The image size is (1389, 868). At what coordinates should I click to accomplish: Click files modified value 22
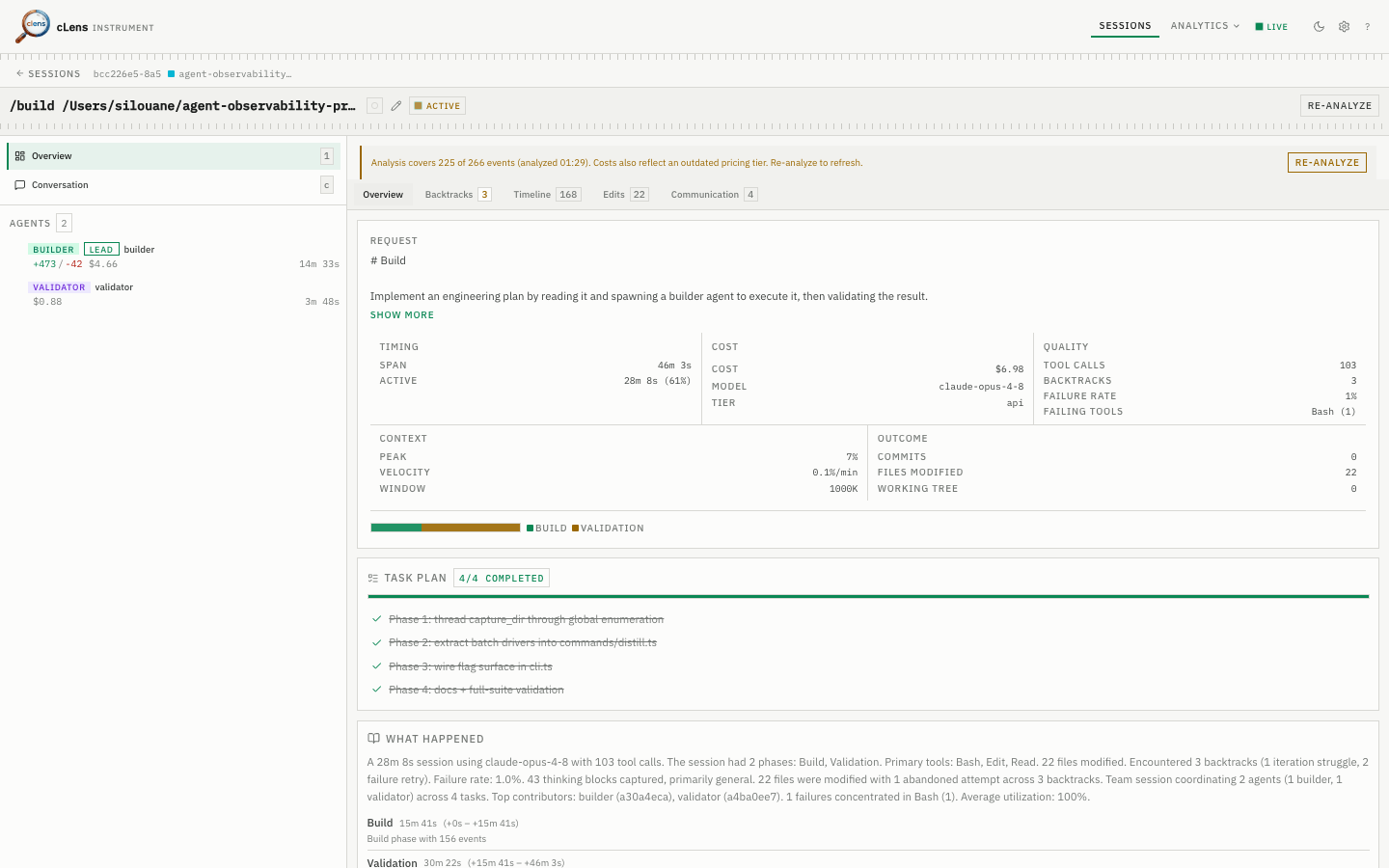[x=1350, y=473]
